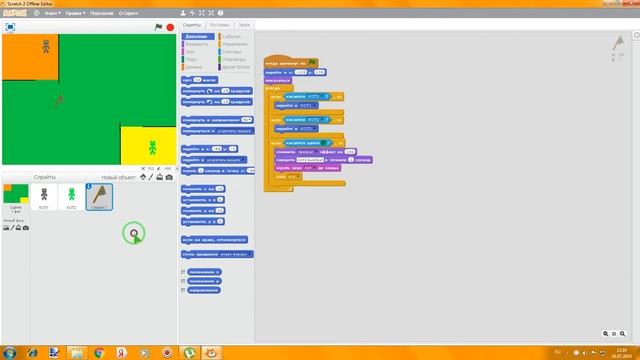Open the Подсказки menu item
640x360 pixels.
(102, 13)
